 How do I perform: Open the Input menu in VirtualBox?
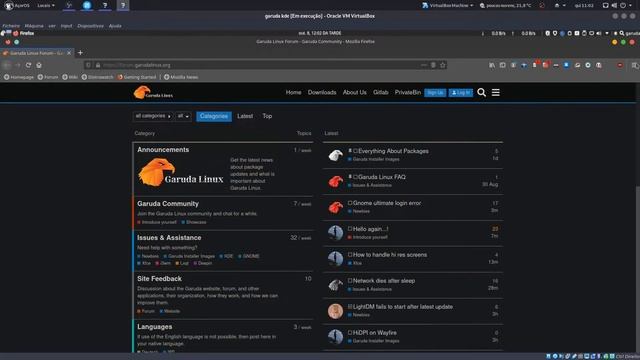[x=66, y=26]
